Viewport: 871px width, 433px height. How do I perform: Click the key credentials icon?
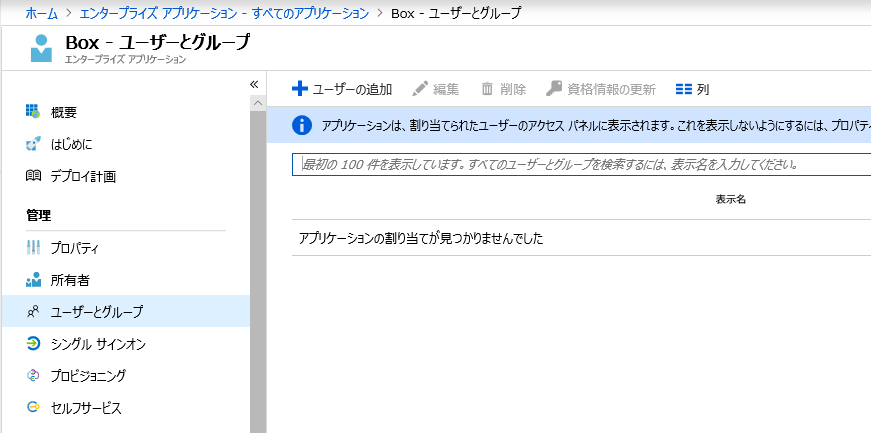click(x=554, y=89)
